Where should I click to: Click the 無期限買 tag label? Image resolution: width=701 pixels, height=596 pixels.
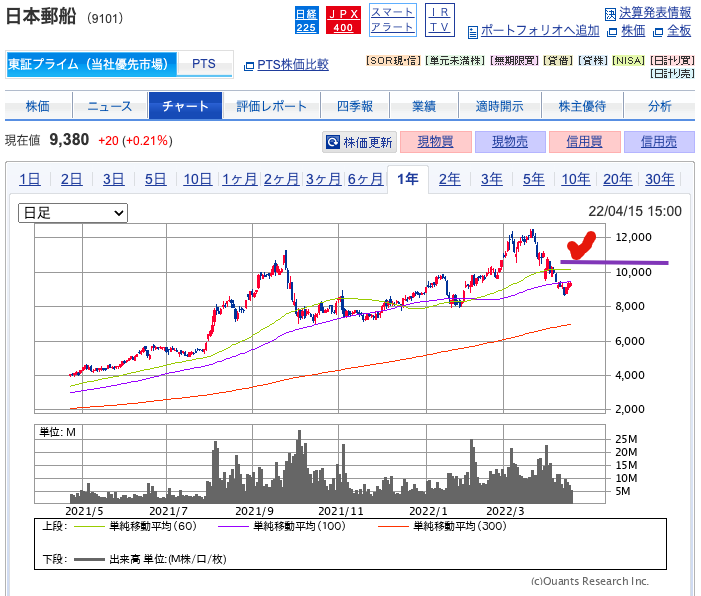tap(514, 60)
